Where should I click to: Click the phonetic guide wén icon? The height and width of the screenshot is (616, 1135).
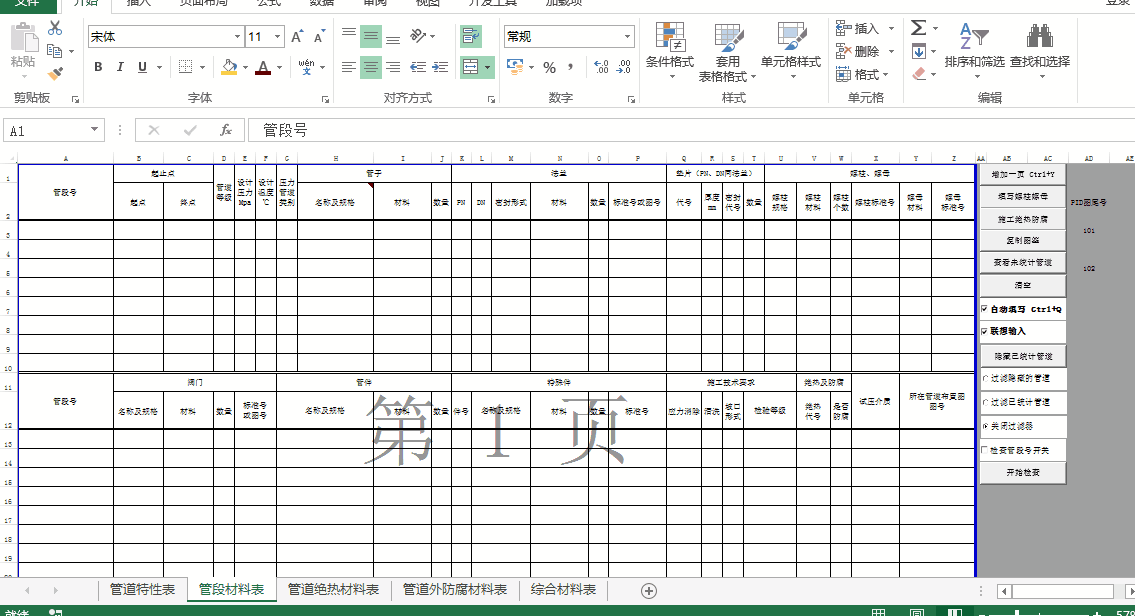306,67
